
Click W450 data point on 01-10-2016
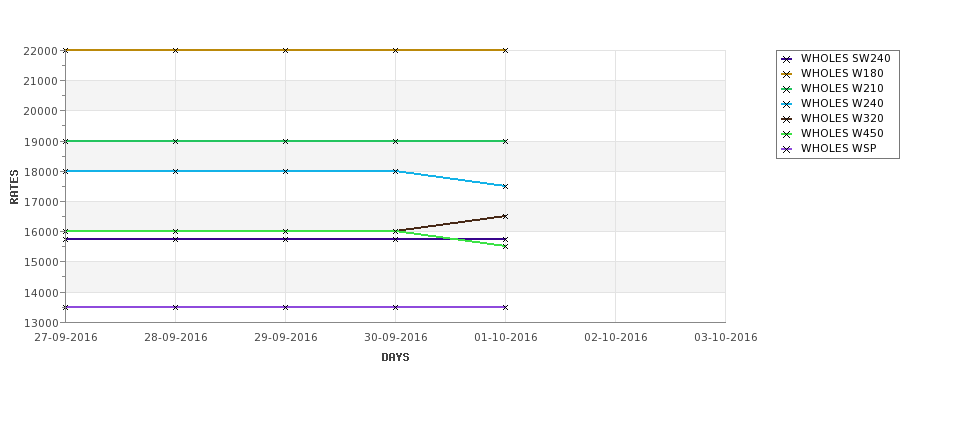(x=505, y=247)
